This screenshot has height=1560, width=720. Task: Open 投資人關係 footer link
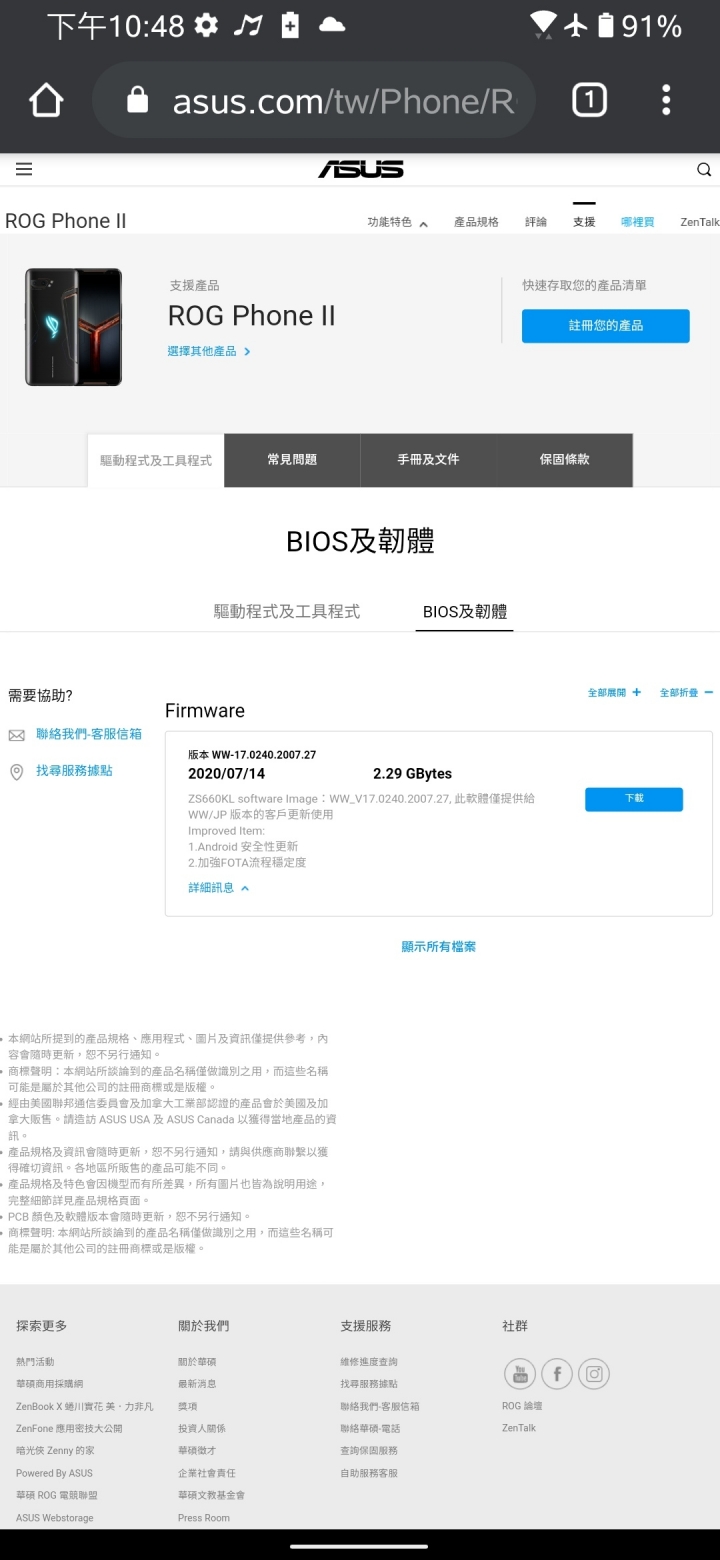(x=202, y=1428)
